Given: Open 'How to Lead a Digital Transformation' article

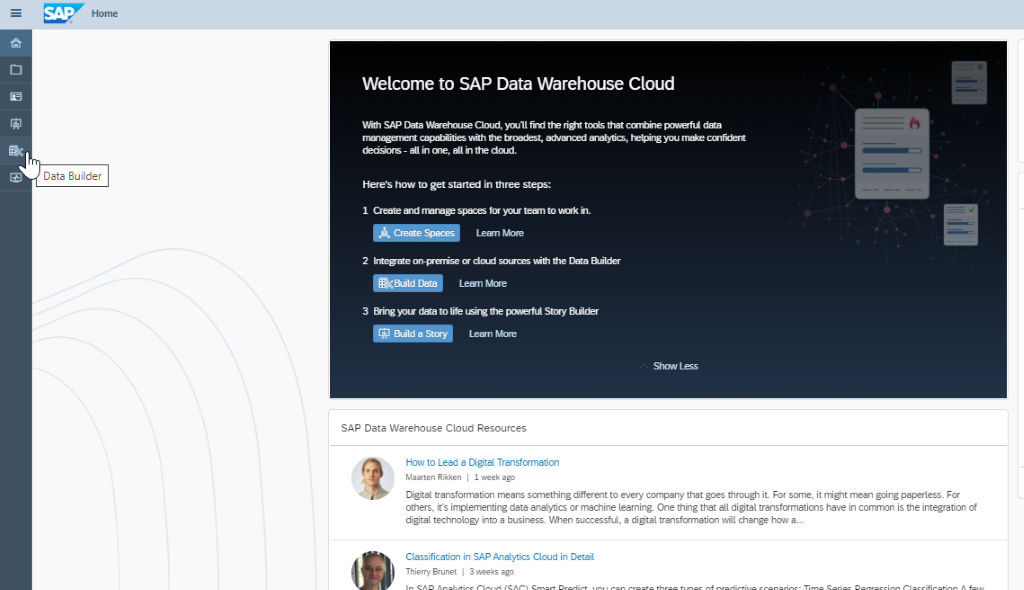Looking at the screenshot, I should pos(482,462).
